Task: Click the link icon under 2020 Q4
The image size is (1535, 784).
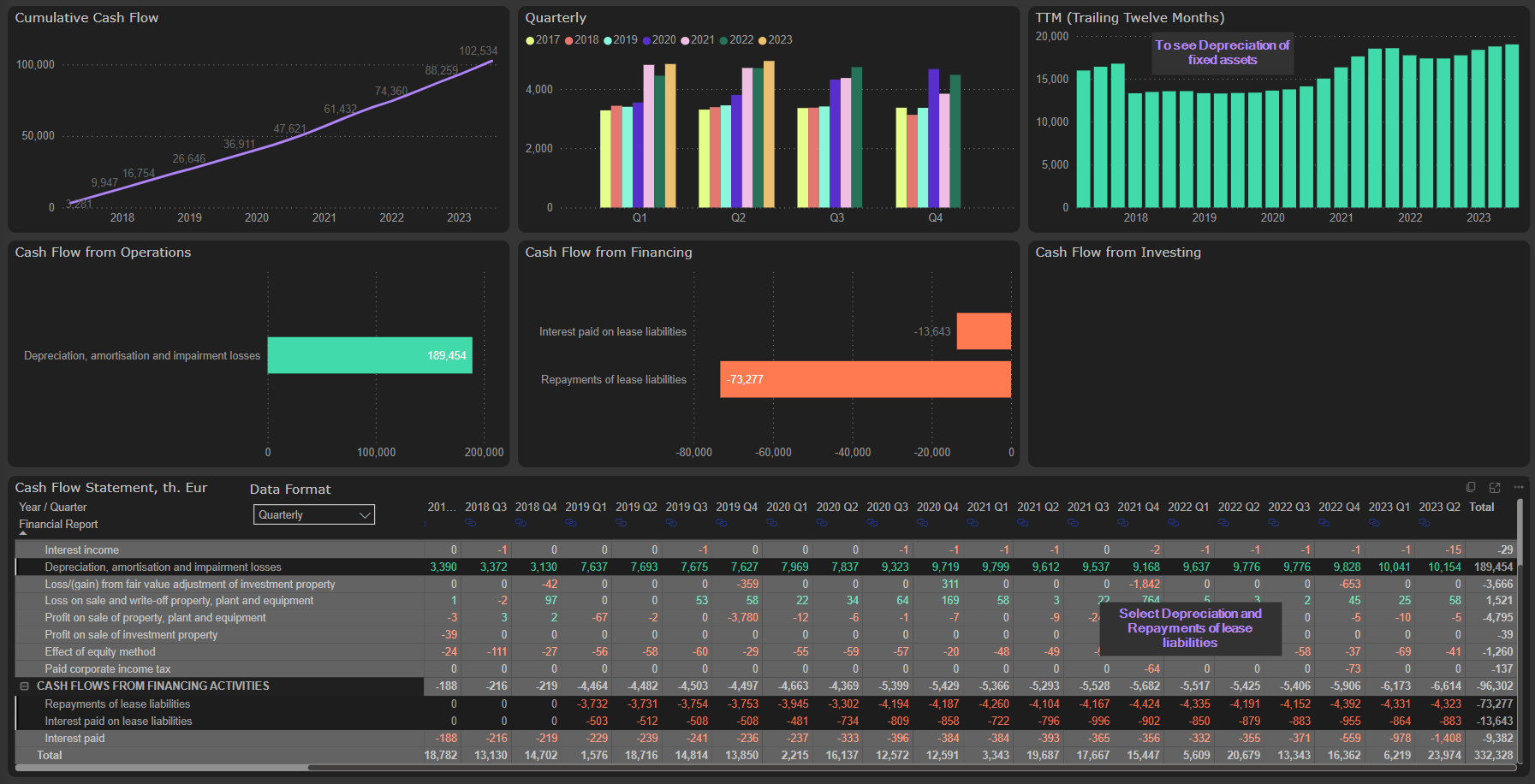Action: point(922,523)
